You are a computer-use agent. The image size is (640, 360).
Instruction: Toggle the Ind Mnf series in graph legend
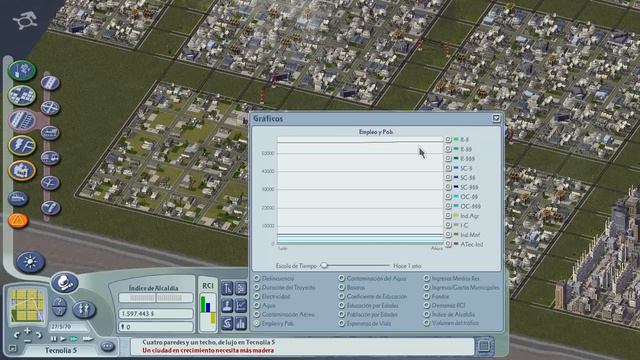448,235
